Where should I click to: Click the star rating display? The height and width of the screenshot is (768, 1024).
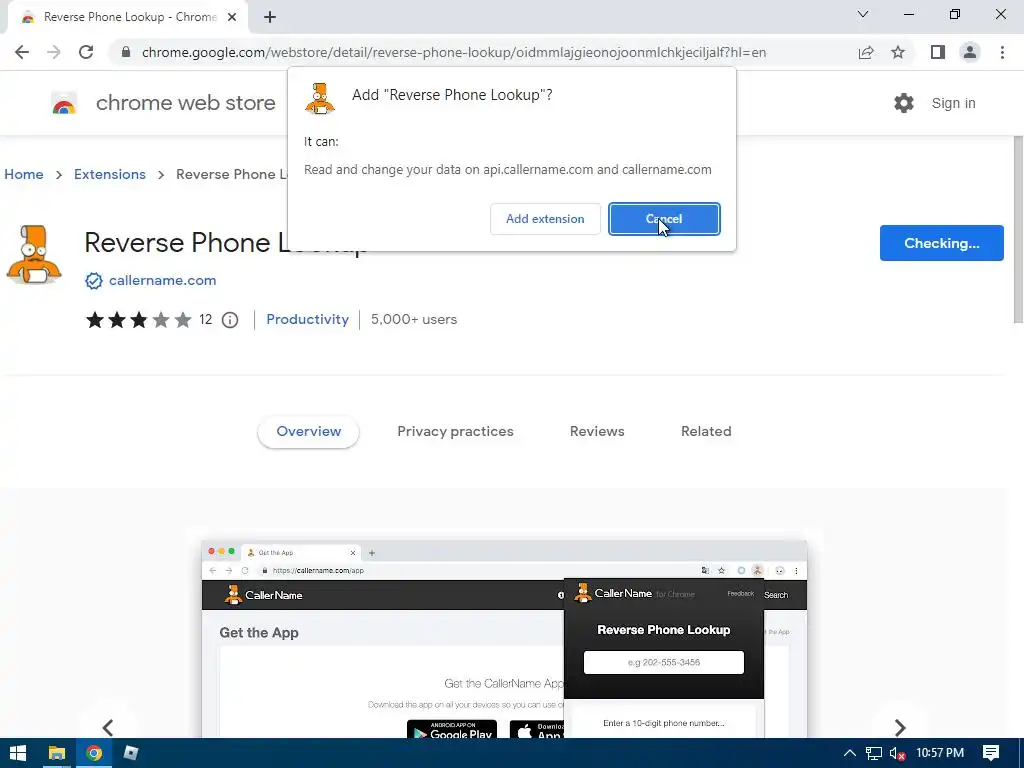138,320
